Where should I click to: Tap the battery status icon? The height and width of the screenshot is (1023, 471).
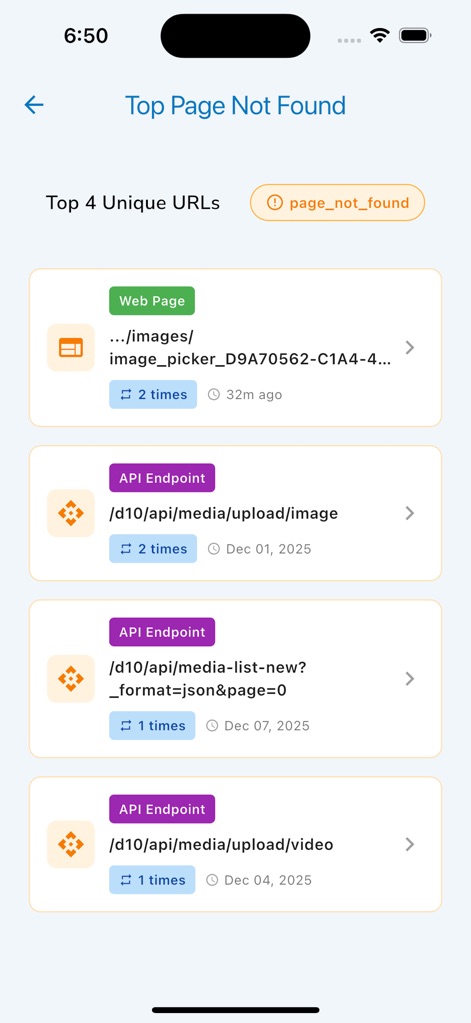click(416, 35)
